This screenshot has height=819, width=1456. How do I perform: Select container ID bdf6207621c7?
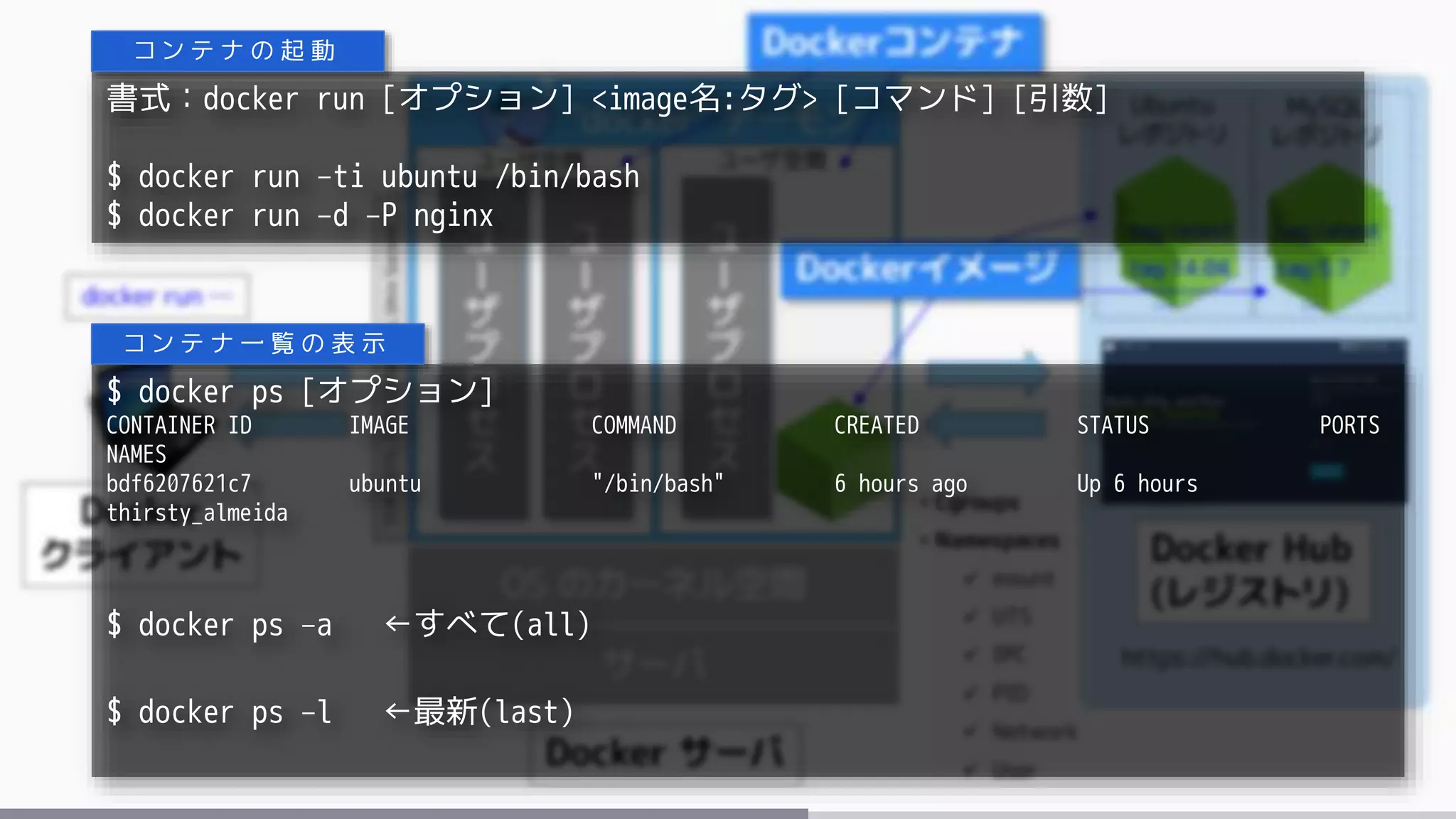click(x=178, y=483)
